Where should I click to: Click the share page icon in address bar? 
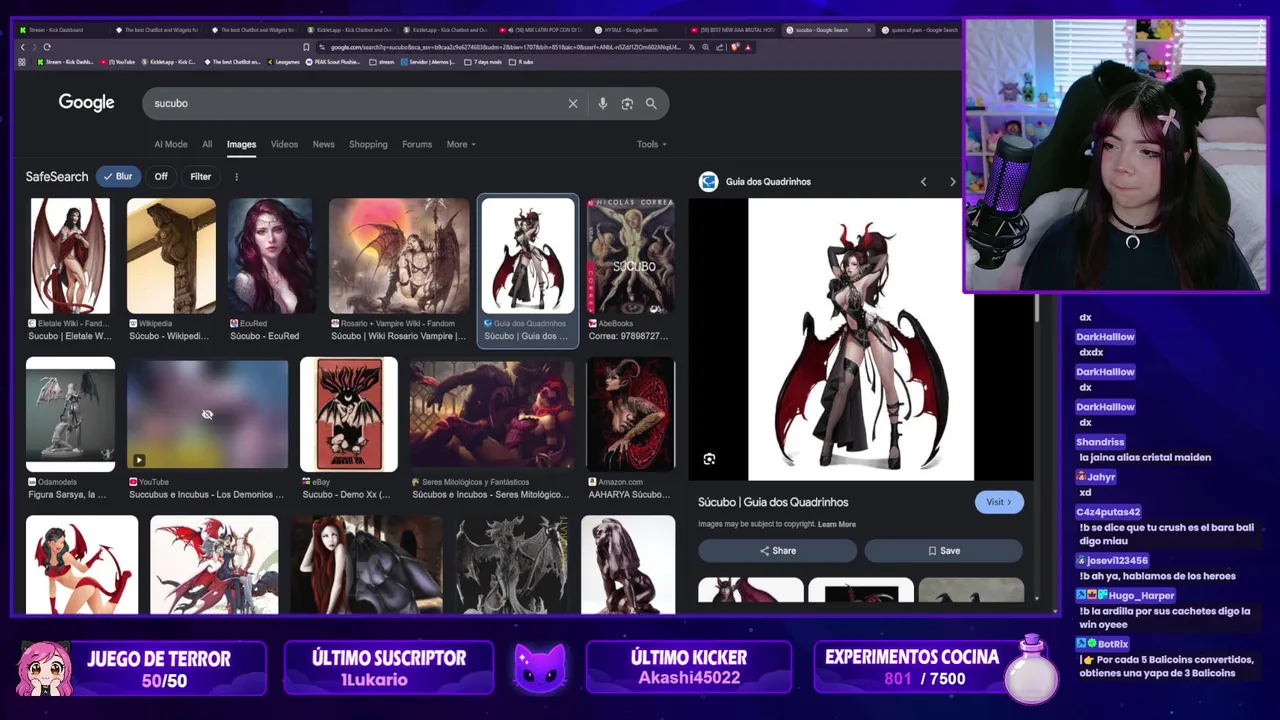tap(720, 47)
